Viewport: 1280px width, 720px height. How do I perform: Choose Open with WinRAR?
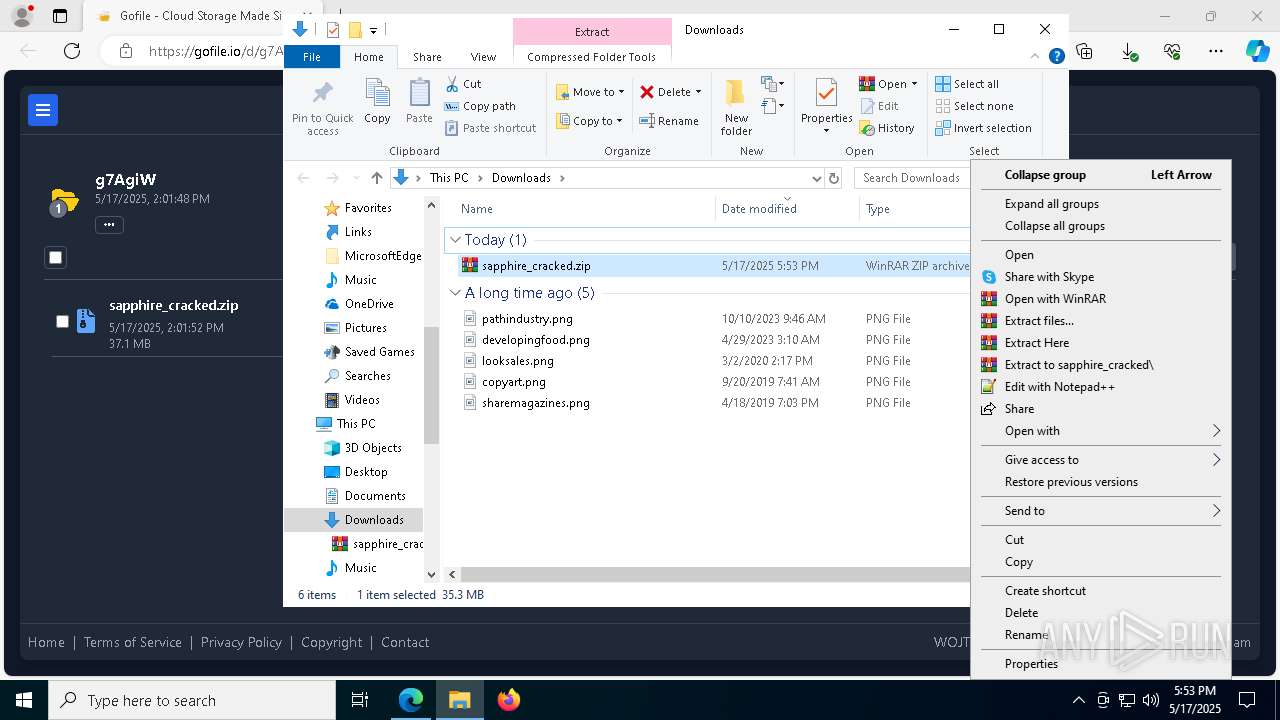1100,299
